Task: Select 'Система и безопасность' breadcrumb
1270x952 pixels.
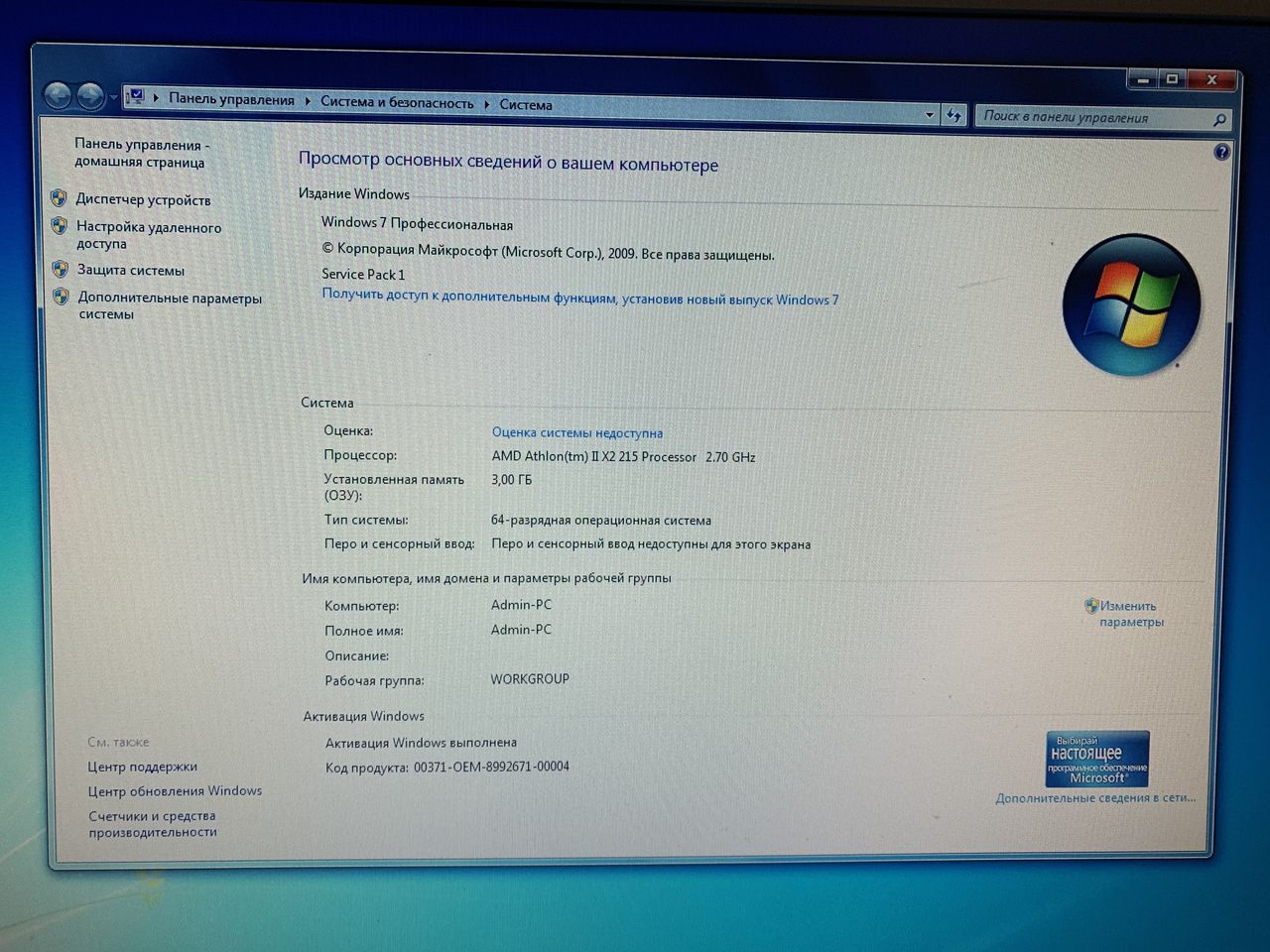Action: tap(397, 102)
